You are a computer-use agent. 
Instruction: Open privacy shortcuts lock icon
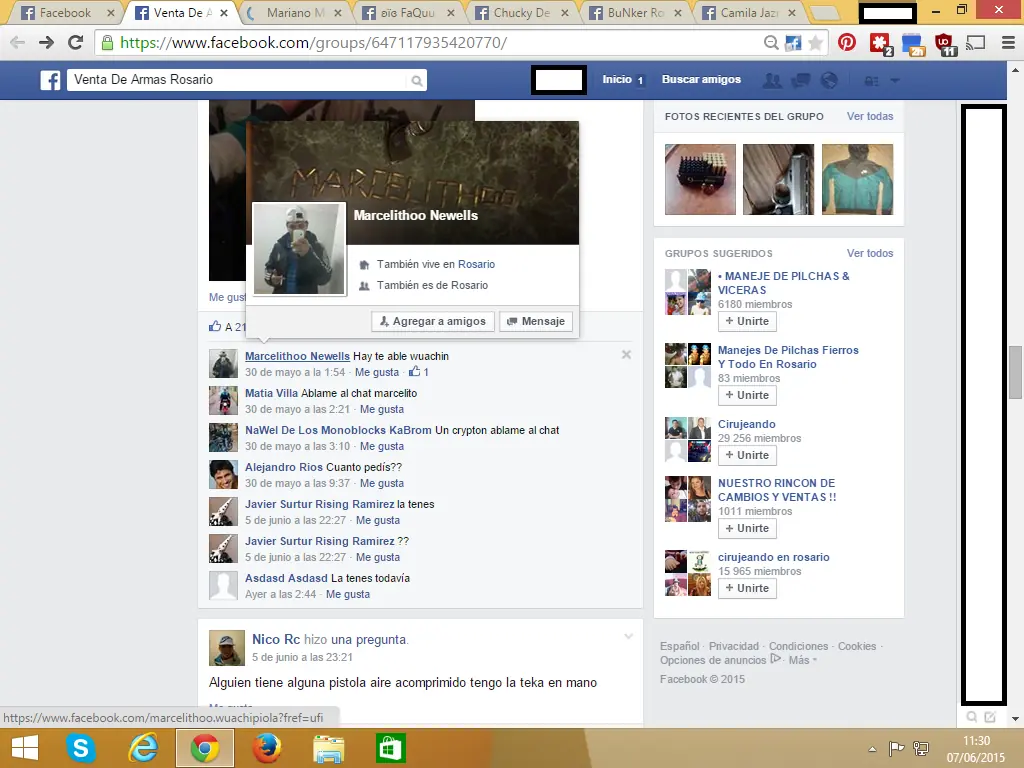click(x=871, y=81)
